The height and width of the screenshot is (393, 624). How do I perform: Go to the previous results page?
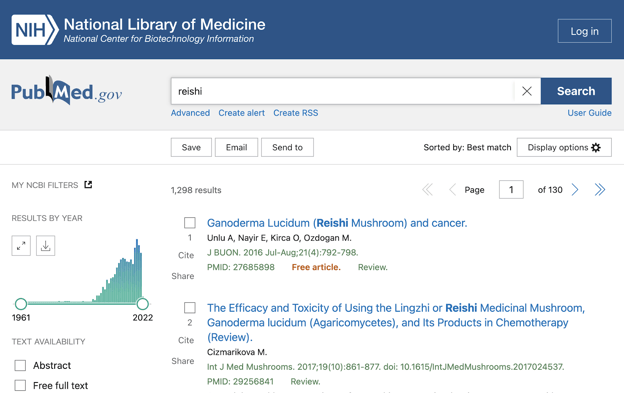(x=452, y=190)
